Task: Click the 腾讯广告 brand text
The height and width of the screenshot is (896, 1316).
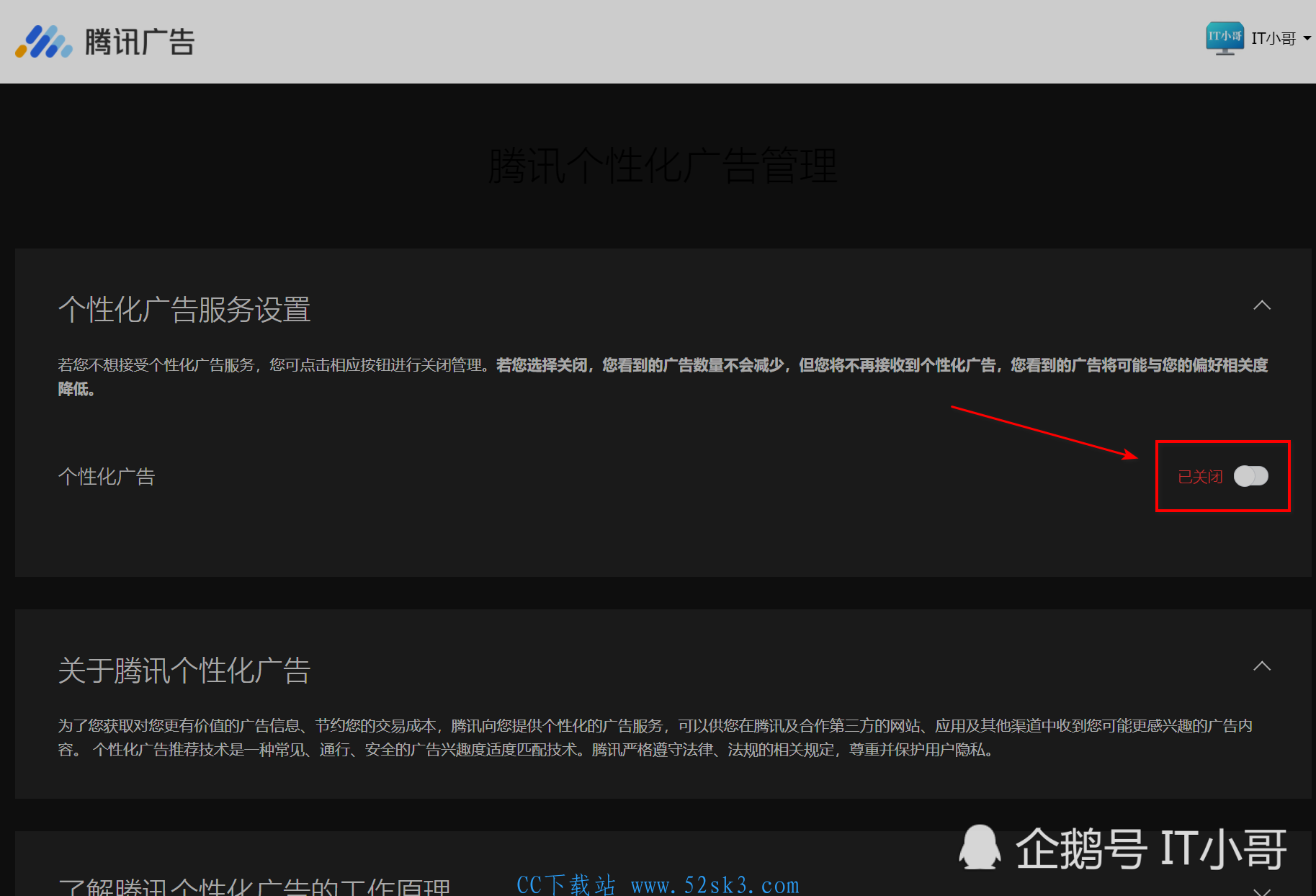Action: pos(140,42)
